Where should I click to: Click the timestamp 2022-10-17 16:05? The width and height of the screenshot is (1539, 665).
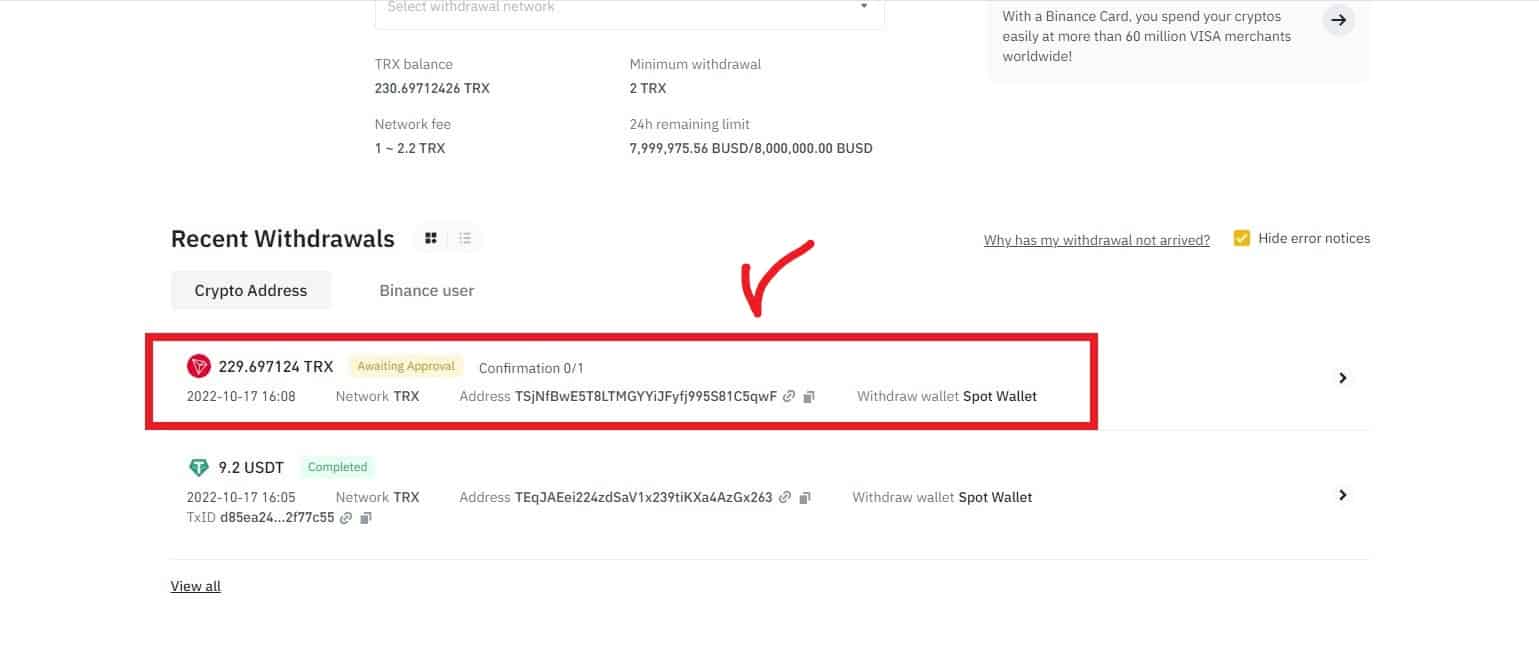click(x=241, y=497)
